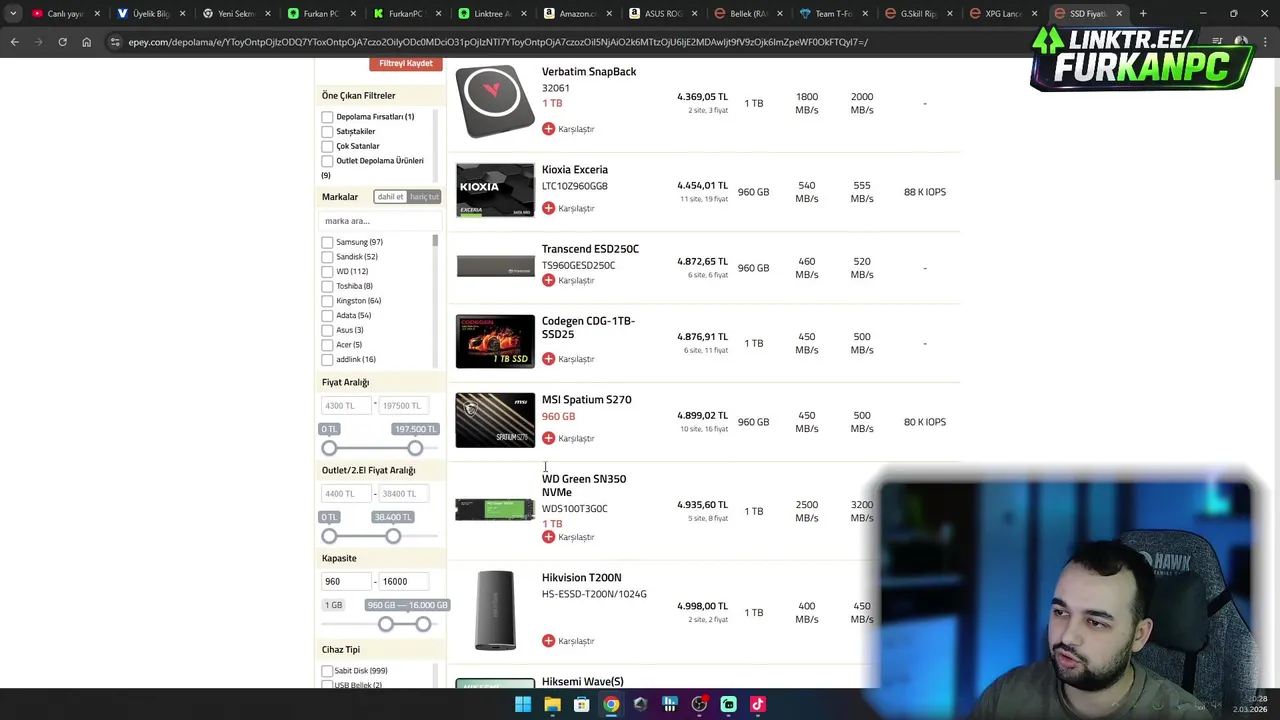Select WD (112) brand checkbox
The width and height of the screenshot is (1280, 720).
[327, 271]
